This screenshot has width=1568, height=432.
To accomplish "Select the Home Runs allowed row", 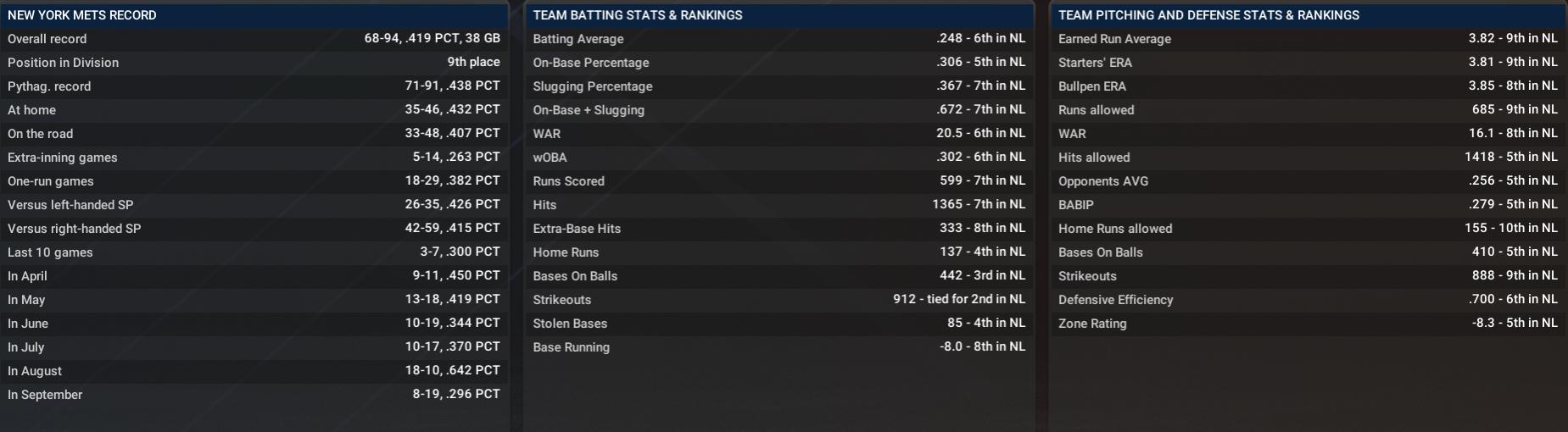I will click(x=1307, y=229).
